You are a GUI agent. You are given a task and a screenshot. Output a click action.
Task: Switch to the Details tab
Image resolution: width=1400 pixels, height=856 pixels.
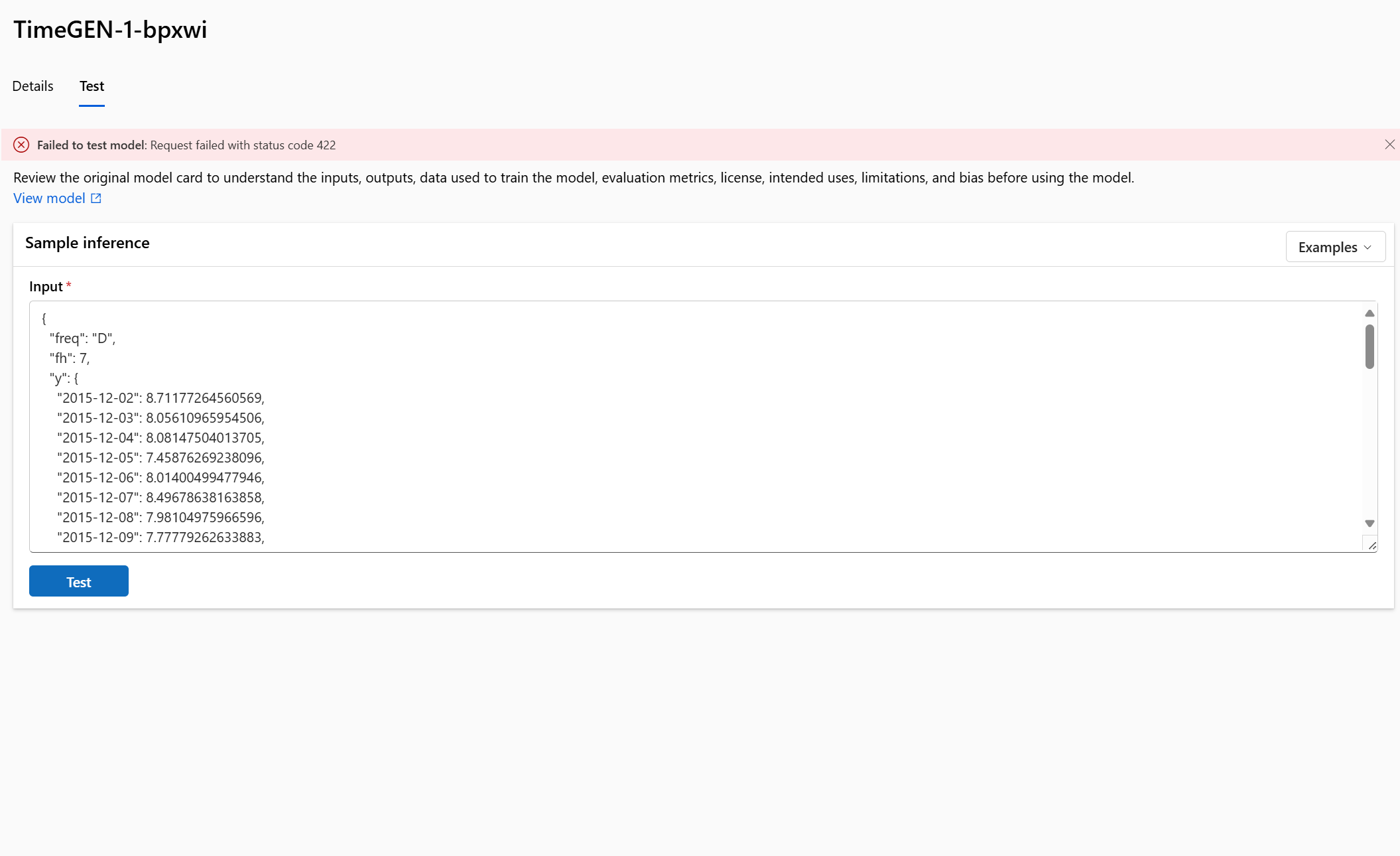coord(32,86)
